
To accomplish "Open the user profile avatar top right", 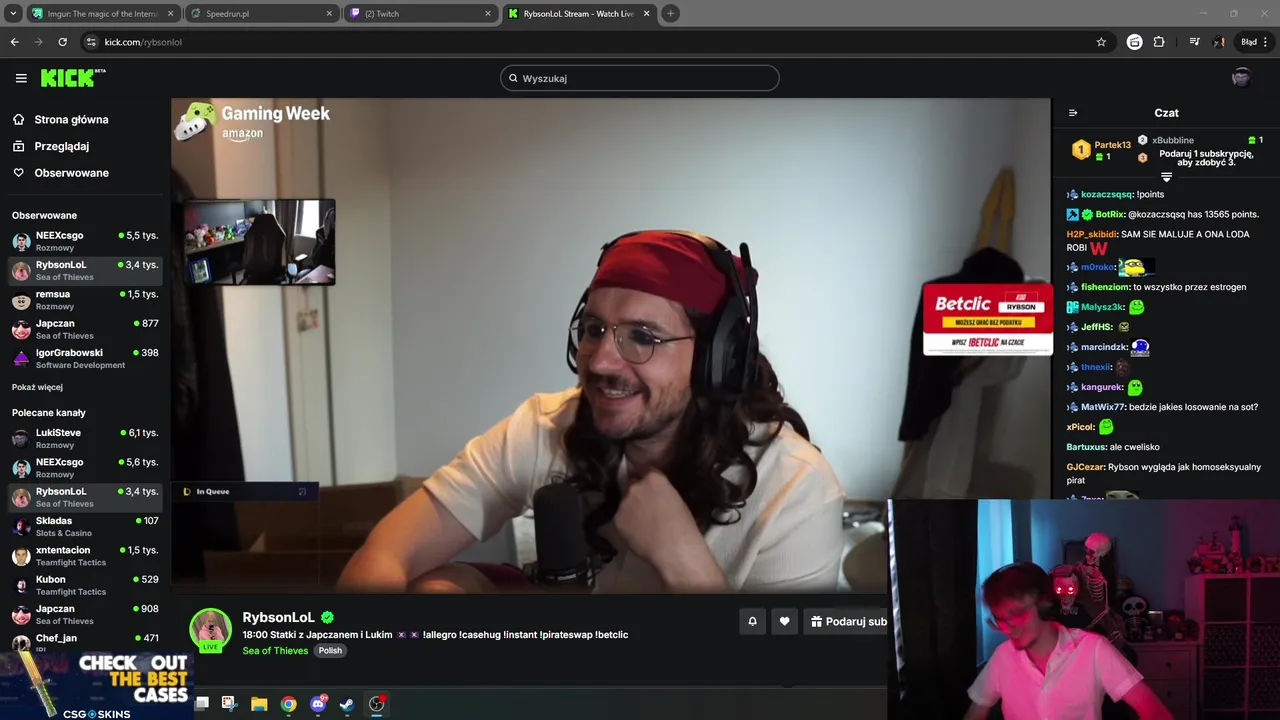I will (x=1241, y=78).
